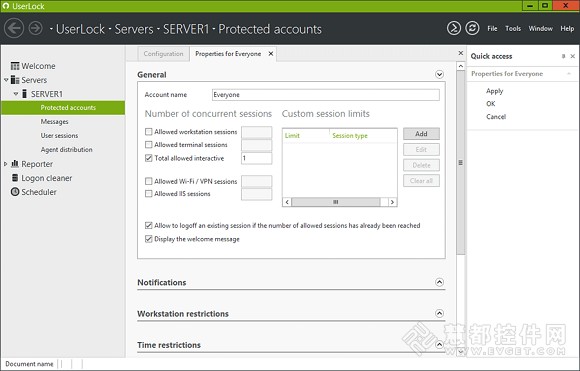Viewport: 580px width, 371px height.
Task: Enable Allowed terminal sessions checkbox
Action: [149, 145]
